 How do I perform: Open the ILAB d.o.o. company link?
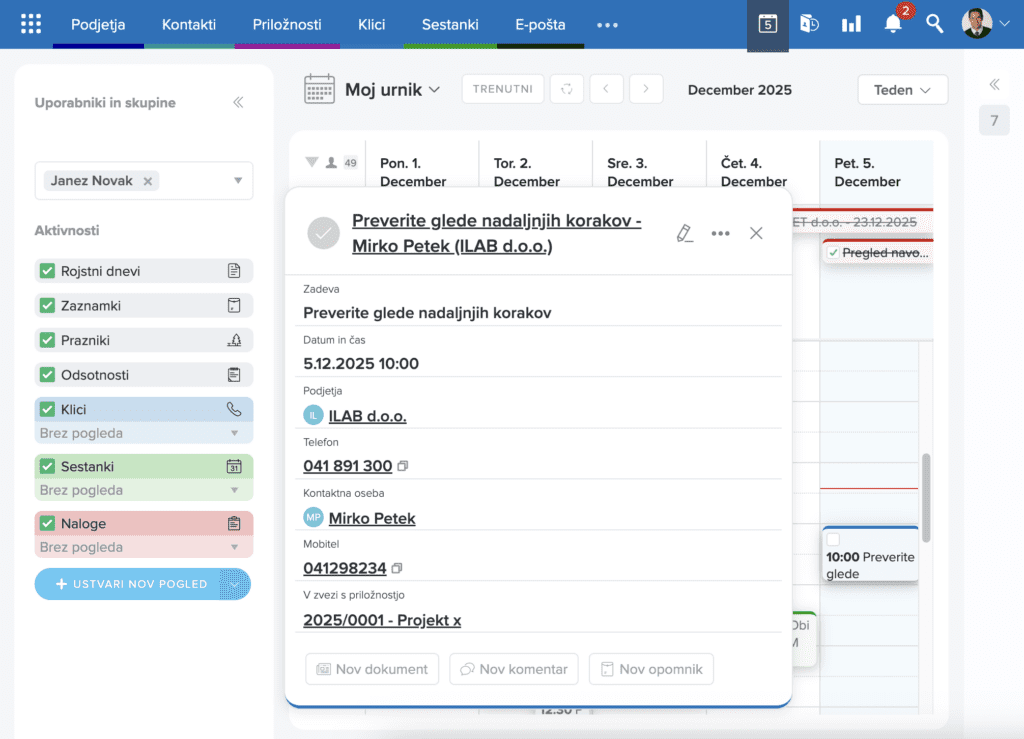(367, 416)
